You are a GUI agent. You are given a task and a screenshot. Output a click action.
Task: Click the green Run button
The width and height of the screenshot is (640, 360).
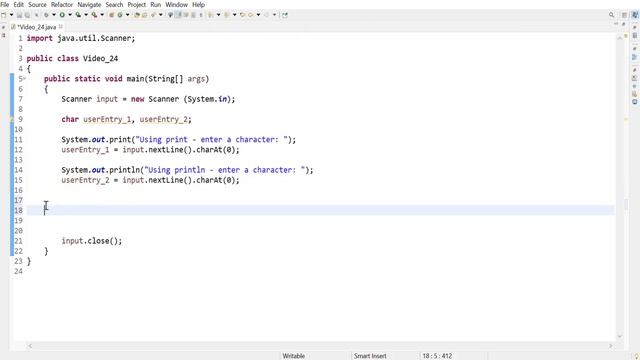62,15
